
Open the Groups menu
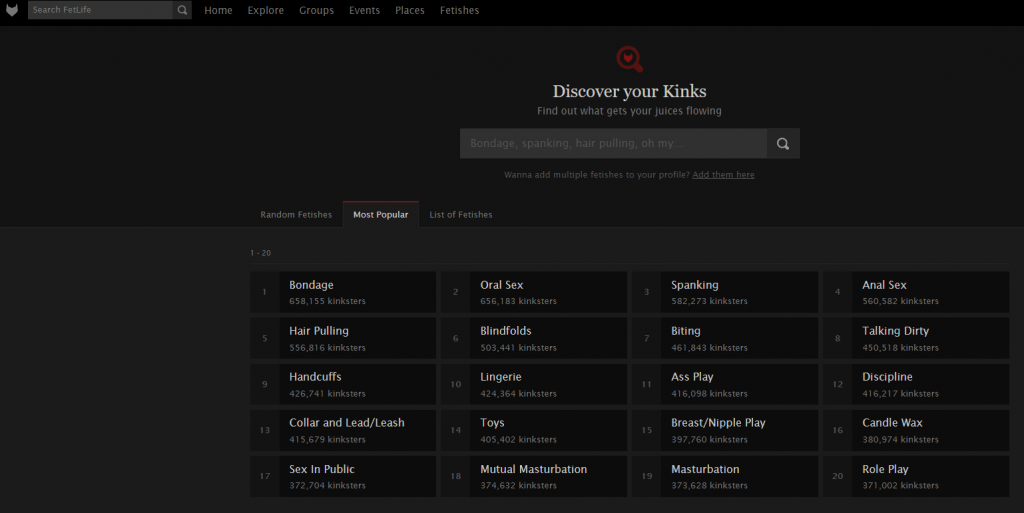click(317, 10)
